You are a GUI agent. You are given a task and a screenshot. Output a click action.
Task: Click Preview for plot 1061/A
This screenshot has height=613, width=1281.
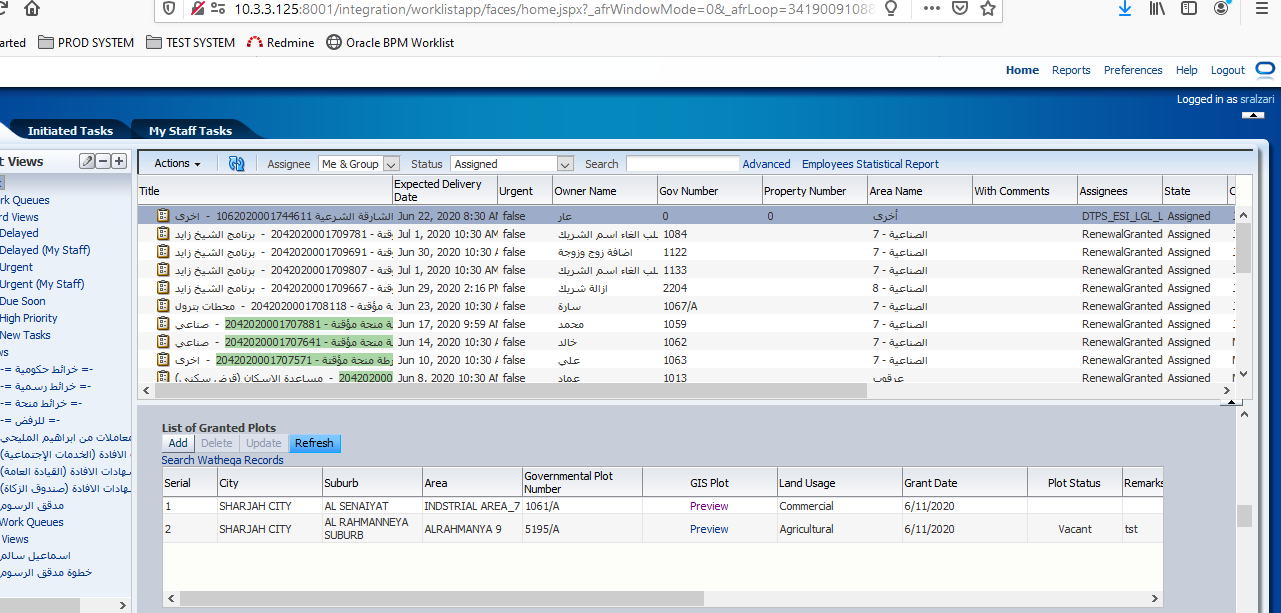pyautogui.click(x=709, y=506)
